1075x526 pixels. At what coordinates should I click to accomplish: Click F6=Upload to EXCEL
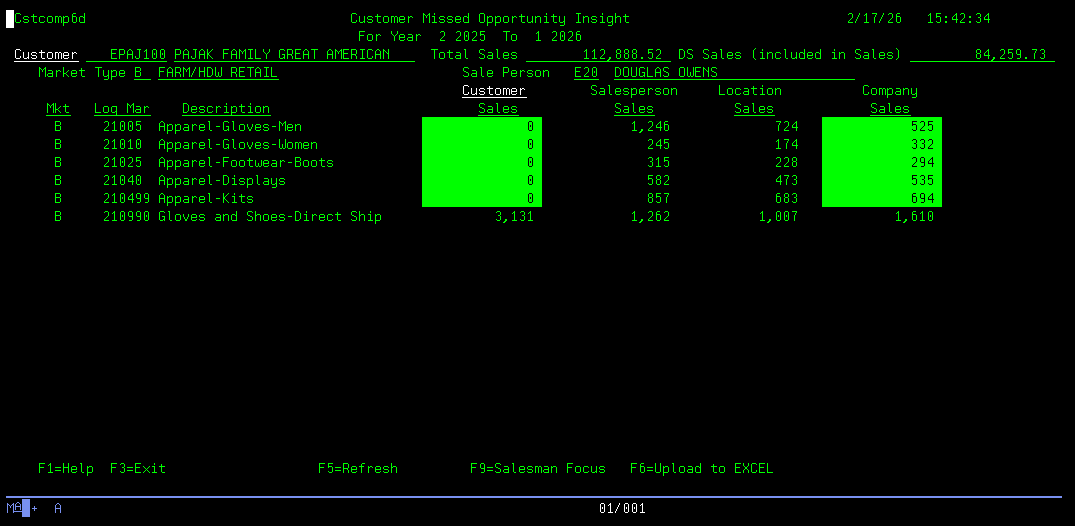click(701, 468)
